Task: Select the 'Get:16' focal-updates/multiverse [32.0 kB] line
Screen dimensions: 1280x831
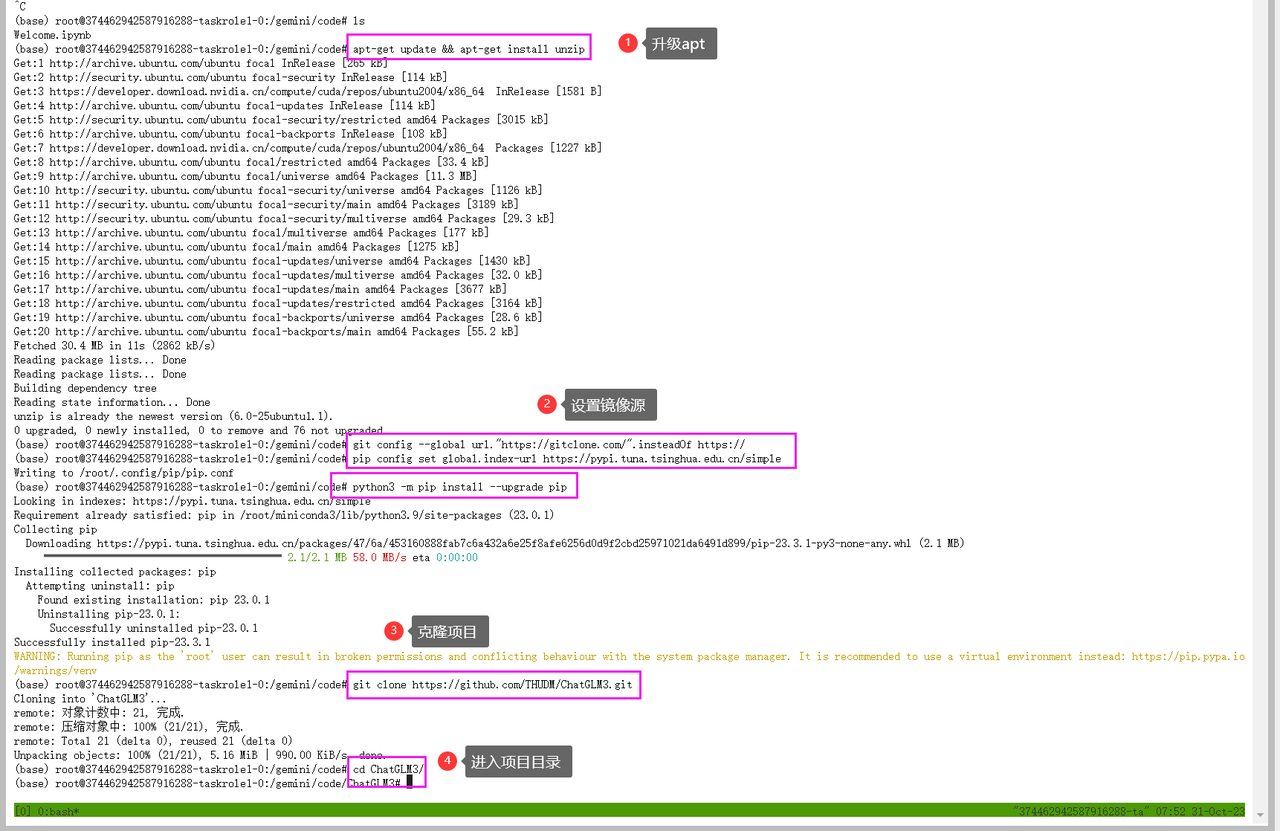Action: [278, 275]
